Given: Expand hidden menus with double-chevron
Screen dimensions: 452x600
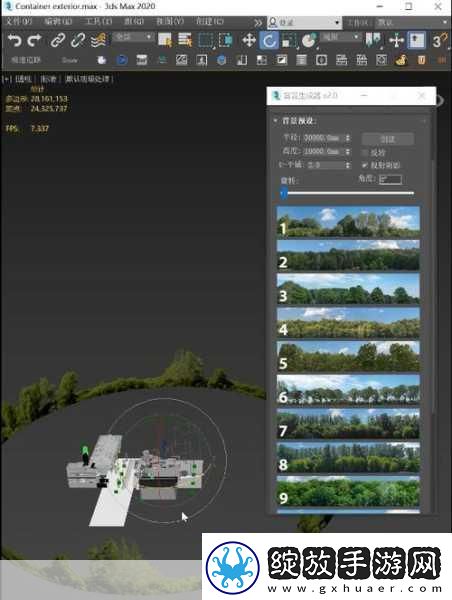Looking at the screenshot, I should [258, 23].
